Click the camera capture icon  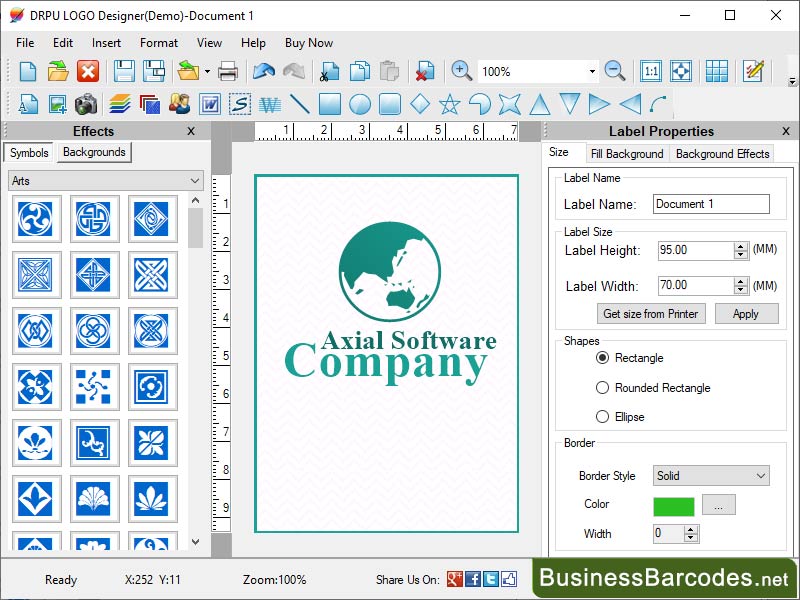(85, 103)
